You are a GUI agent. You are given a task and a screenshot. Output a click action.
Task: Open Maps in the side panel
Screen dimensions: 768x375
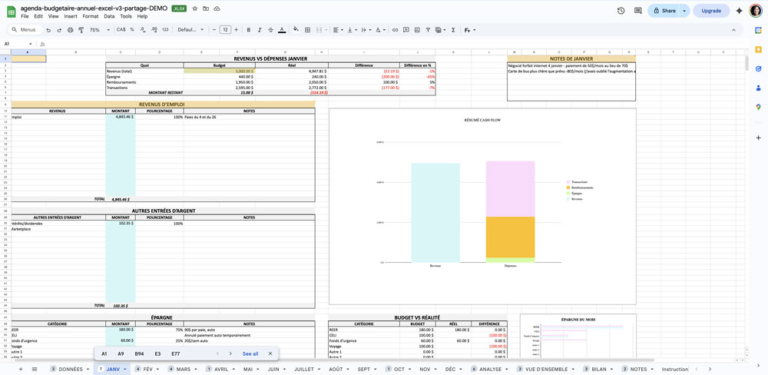(758, 107)
